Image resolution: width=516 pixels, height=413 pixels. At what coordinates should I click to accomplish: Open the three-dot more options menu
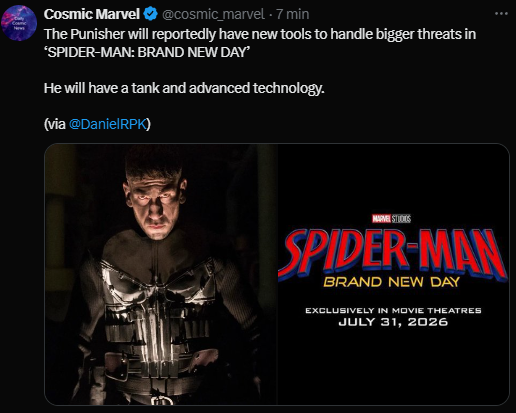coord(501,14)
